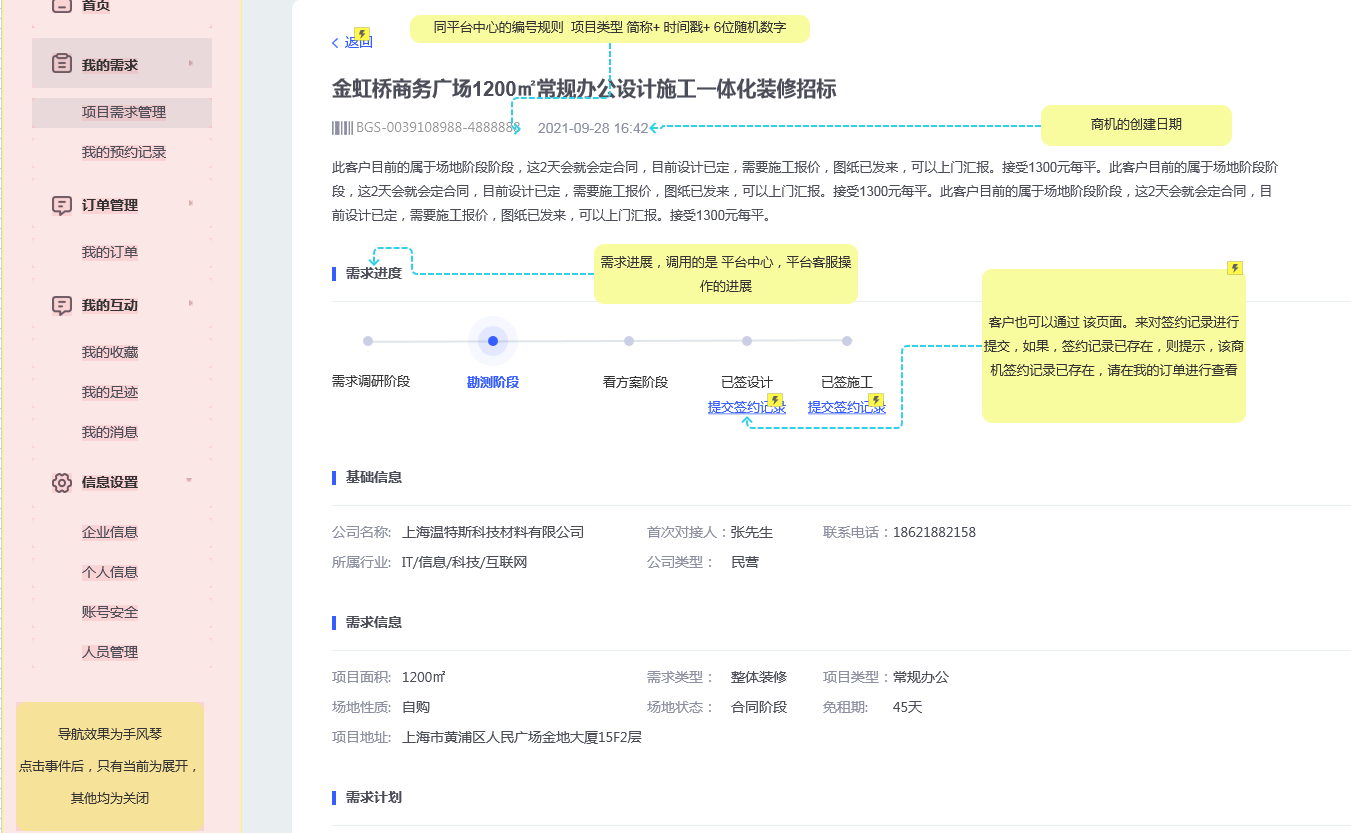Click the 我的互动 chat icon

click(x=62, y=305)
